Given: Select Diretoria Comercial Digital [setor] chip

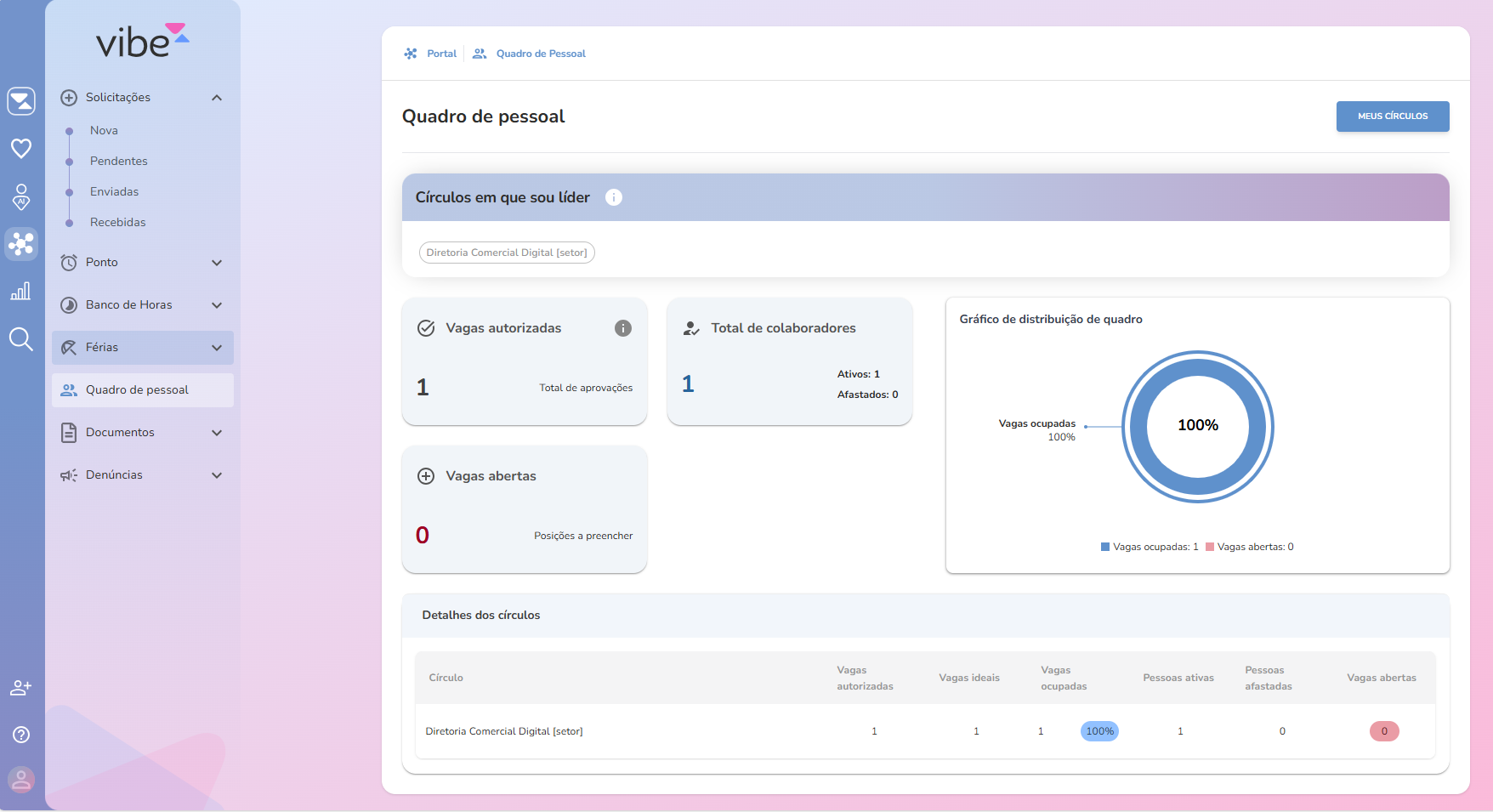Looking at the screenshot, I should pos(507,253).
